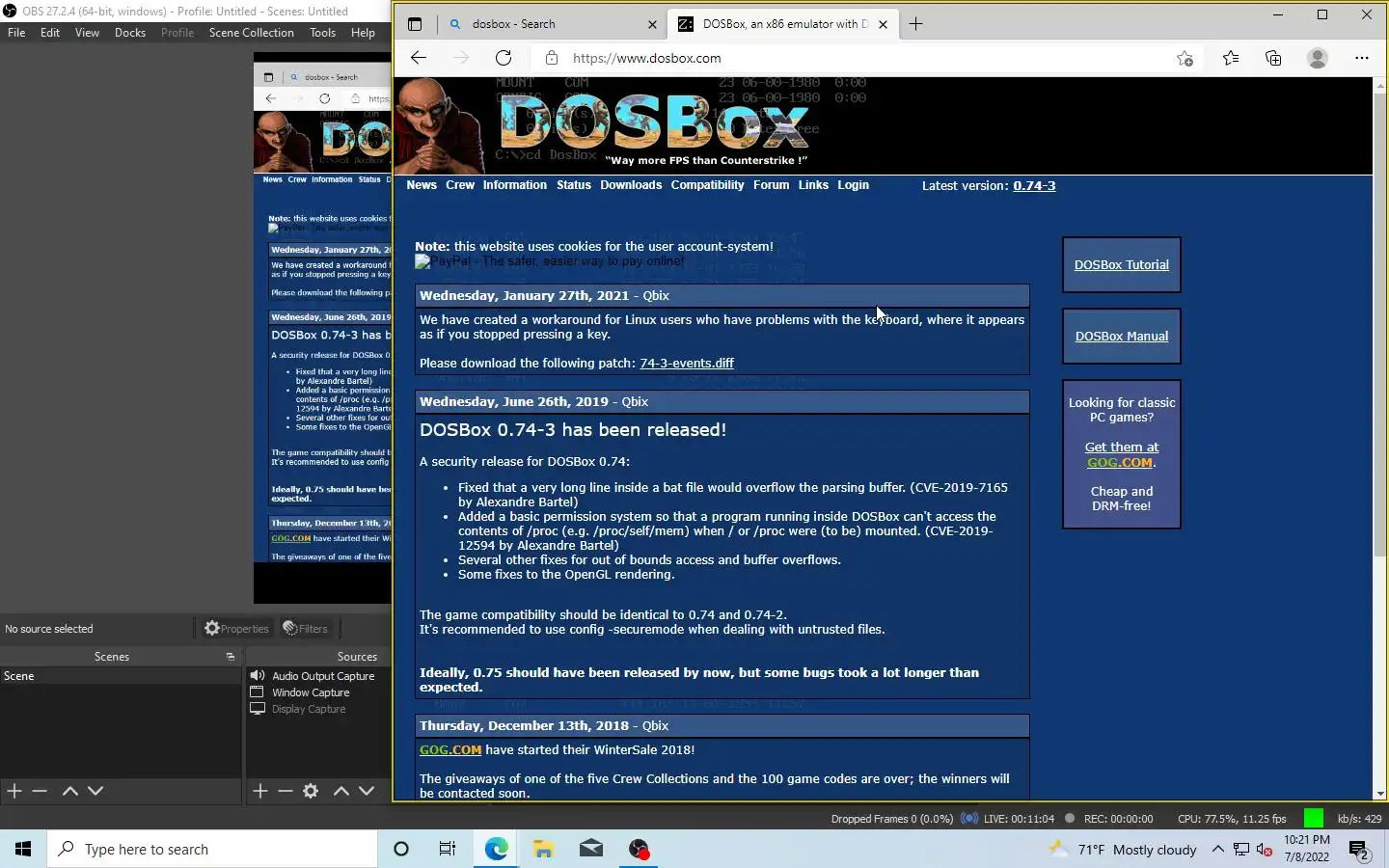Viewport: 1389px width, 868px height.
Task: Open the Compatibility page link
Action: (x=707, y=185)
